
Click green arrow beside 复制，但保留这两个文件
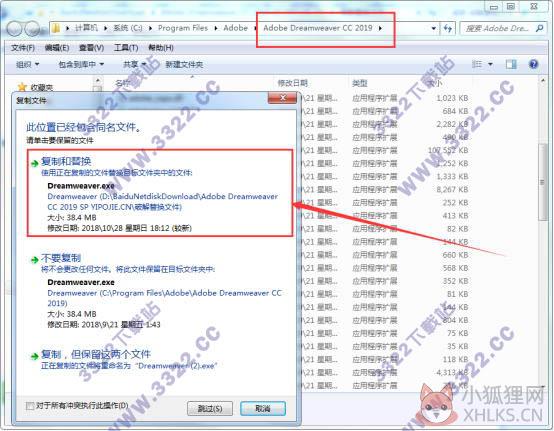[x=34, y=356]
